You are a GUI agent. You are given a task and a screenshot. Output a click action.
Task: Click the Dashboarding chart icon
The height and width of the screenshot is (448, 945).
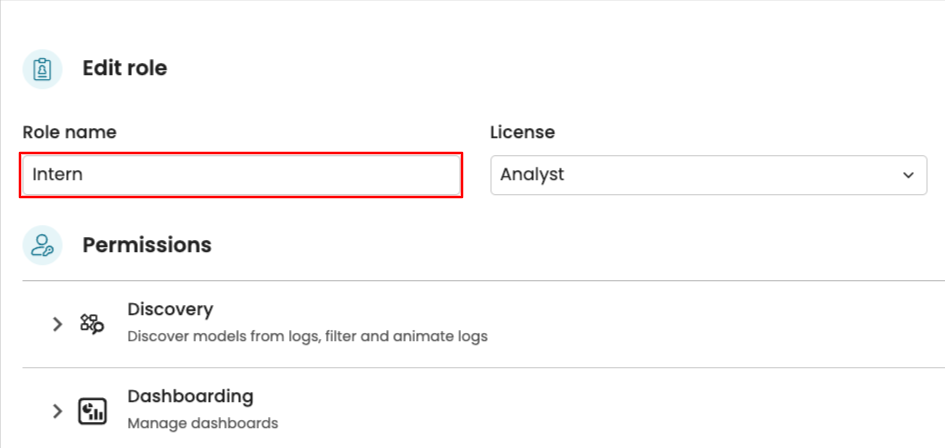point(92,410)
